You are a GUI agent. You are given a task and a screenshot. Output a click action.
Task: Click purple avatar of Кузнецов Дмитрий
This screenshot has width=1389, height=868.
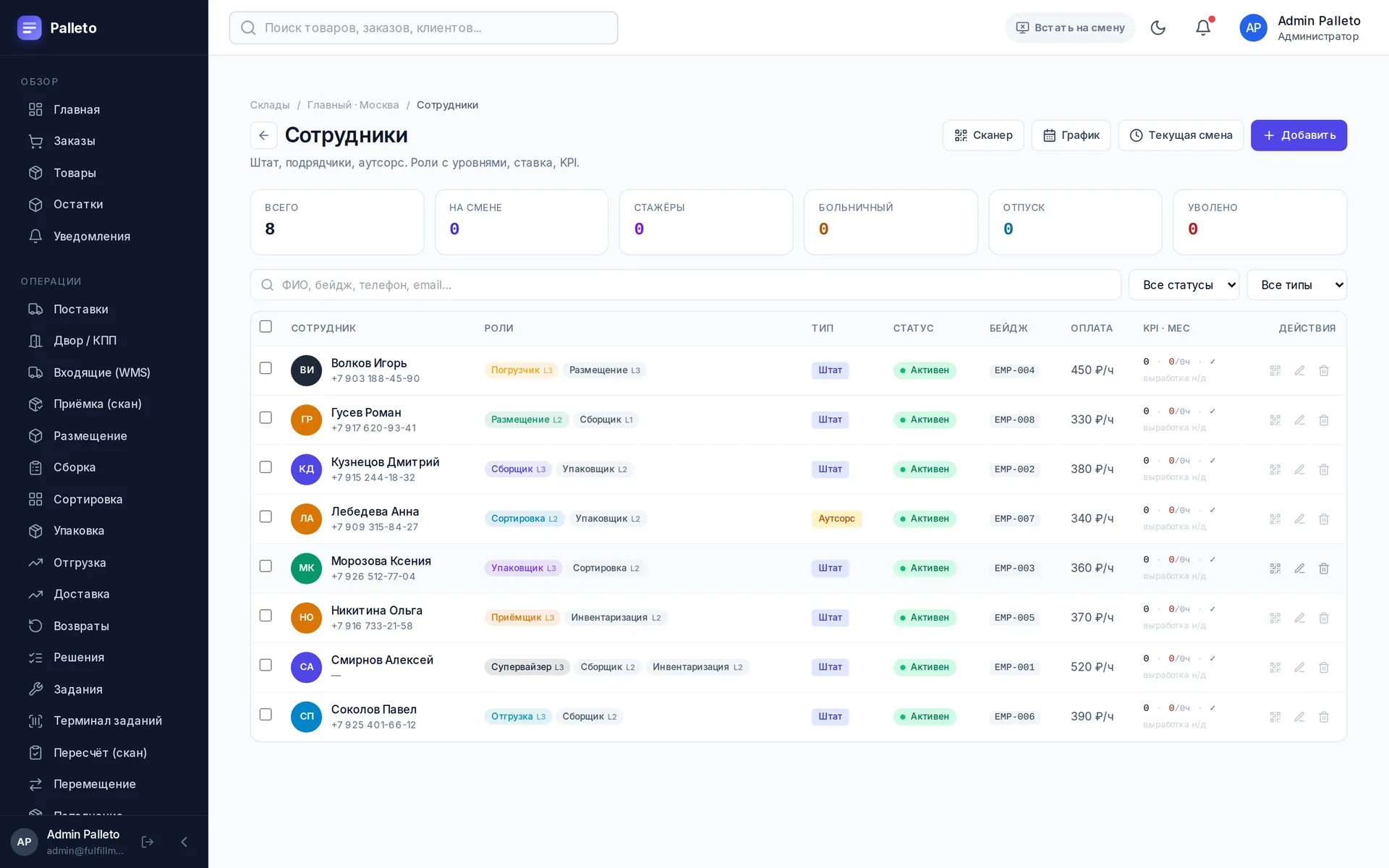(306, 469)
